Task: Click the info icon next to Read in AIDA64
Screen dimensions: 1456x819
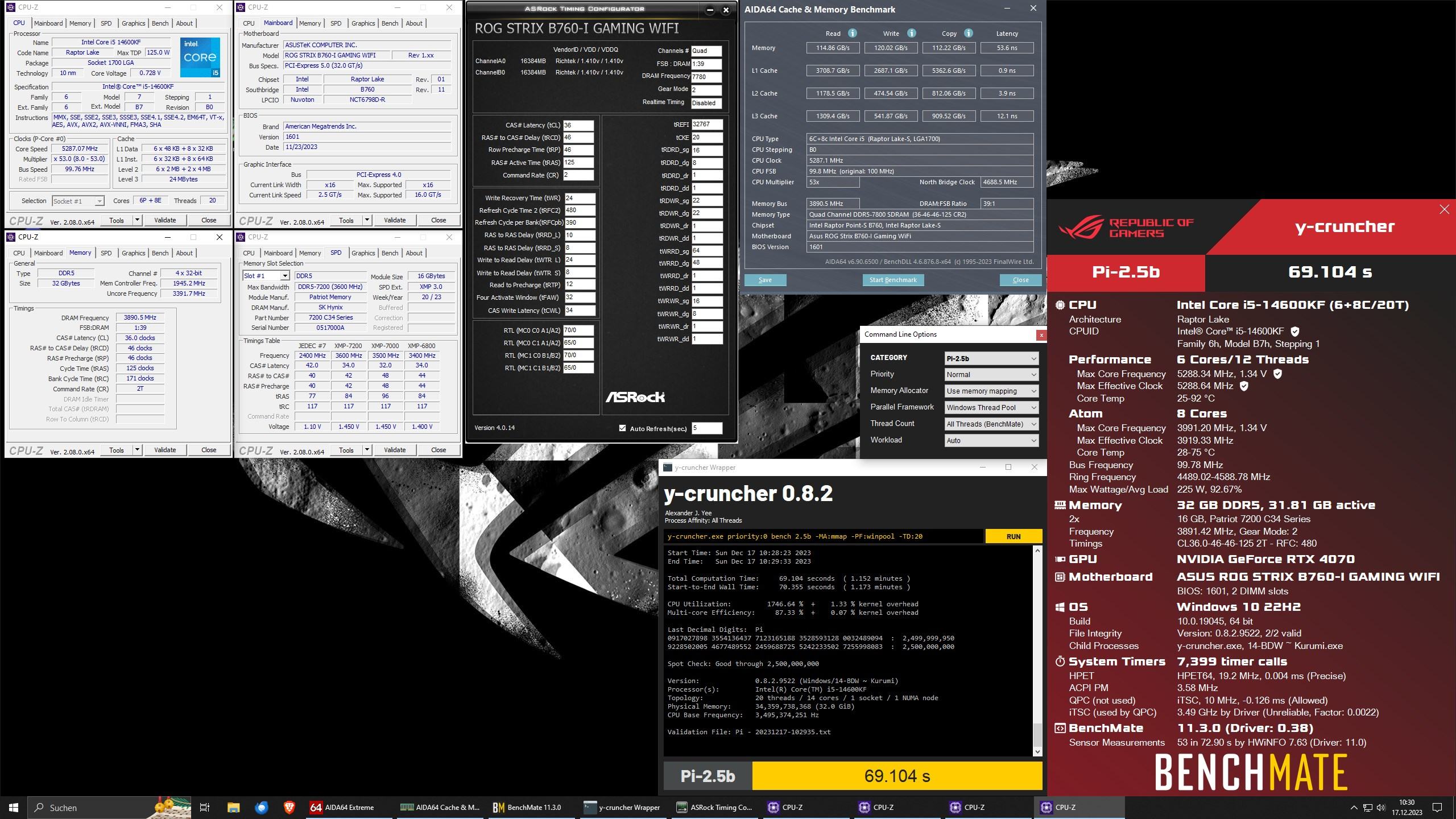Action: click(852, 33)
